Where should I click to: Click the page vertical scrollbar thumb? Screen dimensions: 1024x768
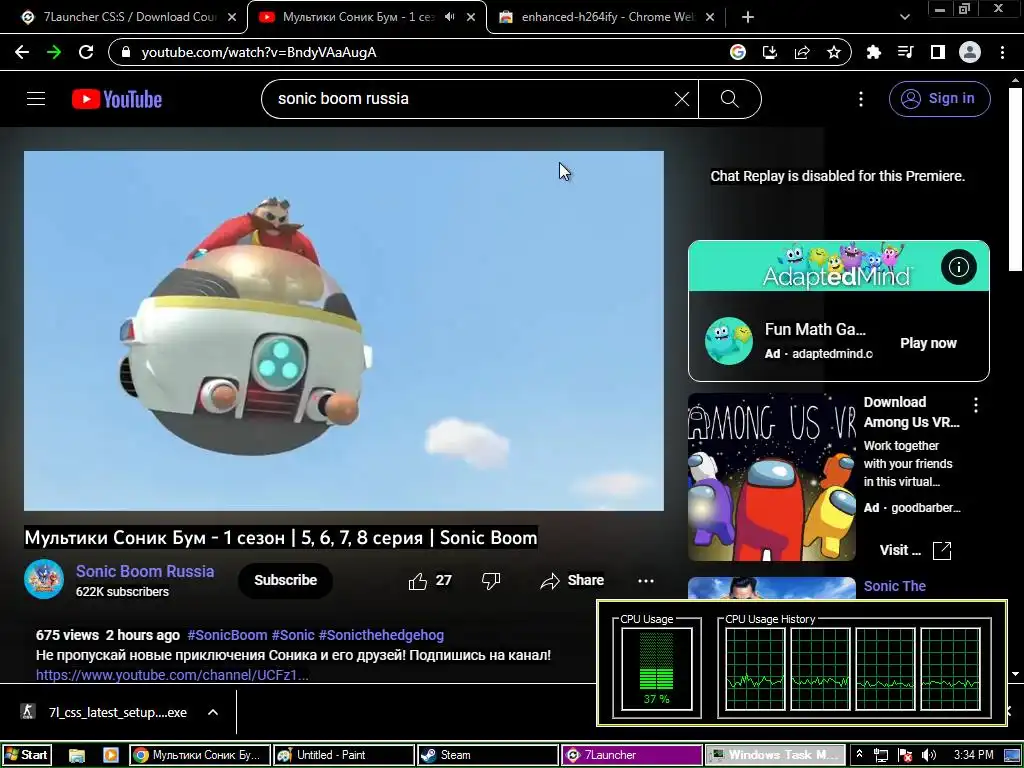pyautogui.click(x=1015, y=179)
